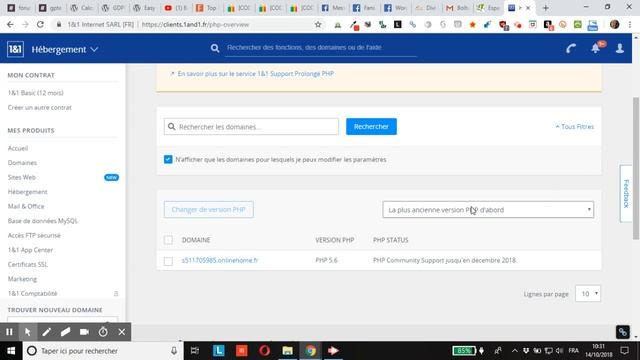This screenshot has width=640, height=360.
Task: Click the pause recording button
Action: click(x=9, y=332)
